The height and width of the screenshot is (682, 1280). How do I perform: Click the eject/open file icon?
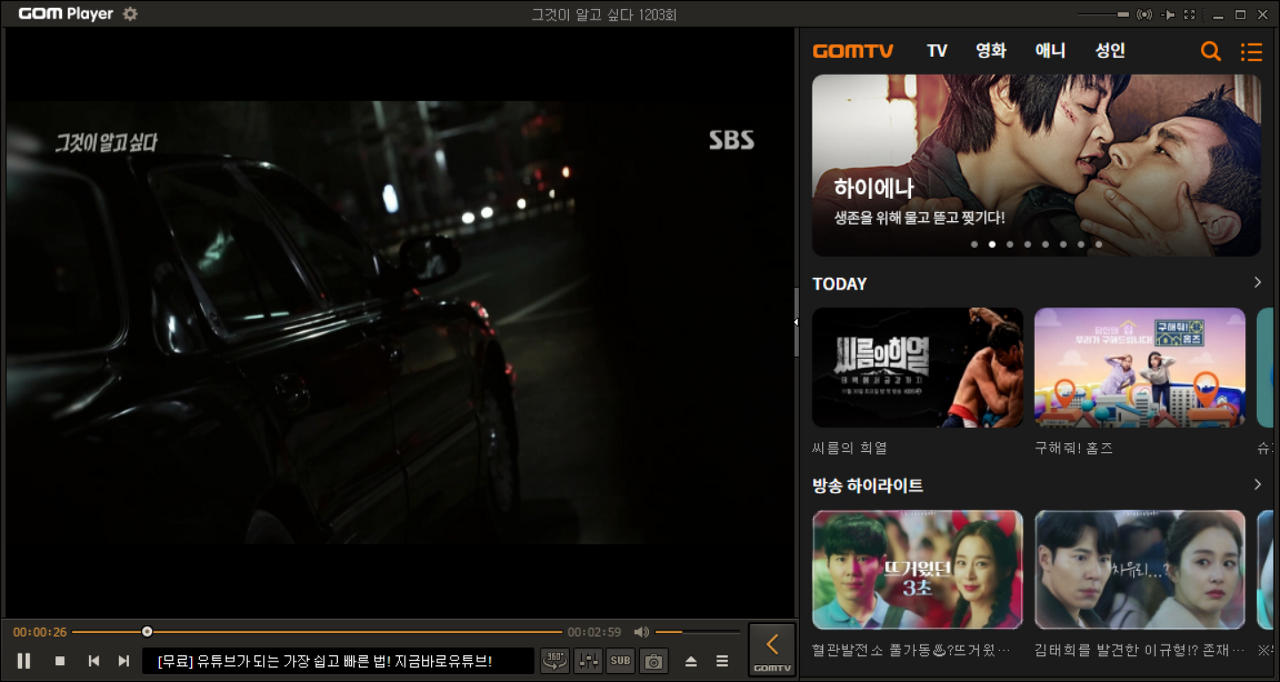point(691,661)
